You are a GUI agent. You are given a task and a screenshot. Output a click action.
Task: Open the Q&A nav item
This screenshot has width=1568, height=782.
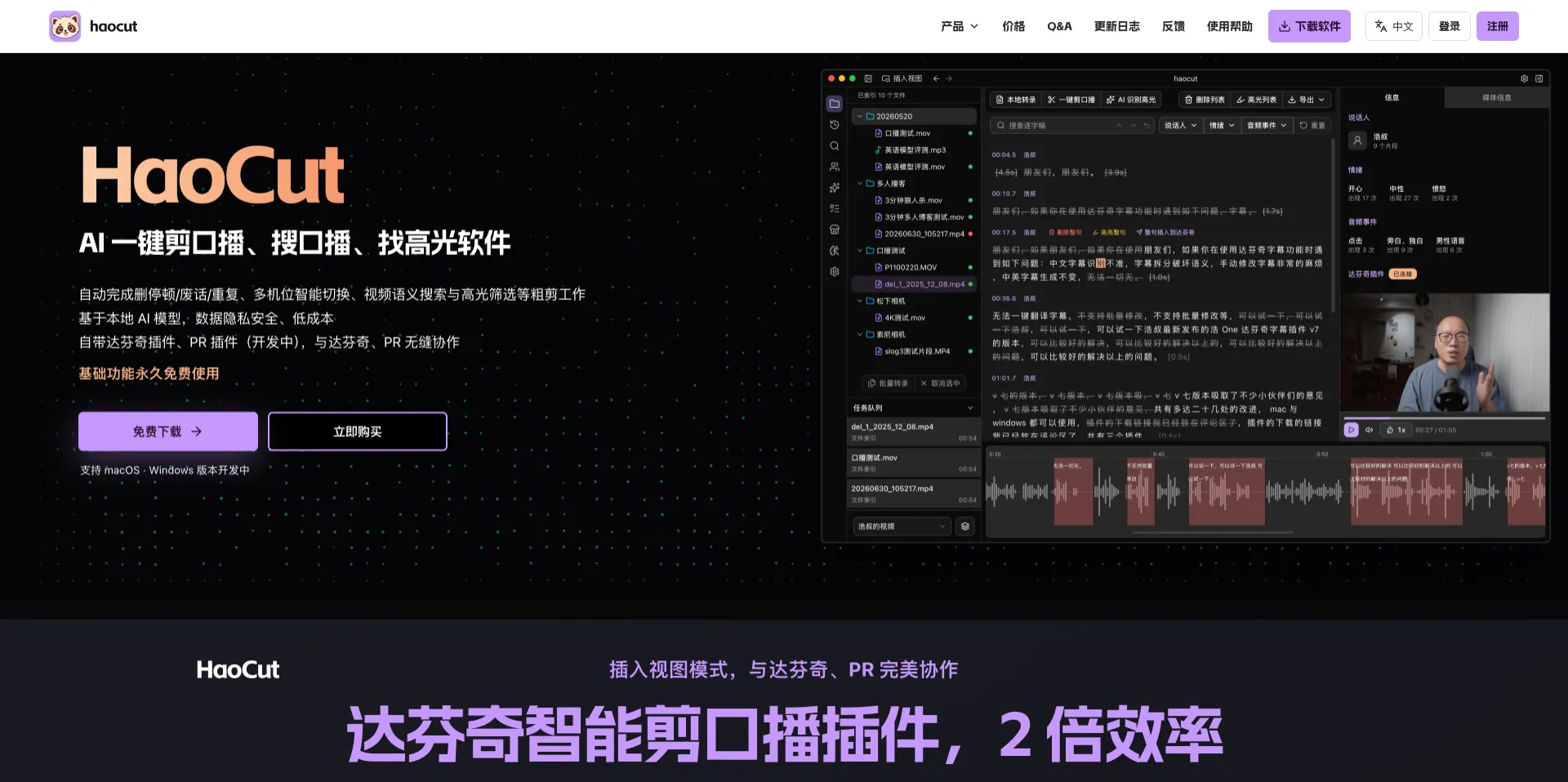coord(1059,26)
